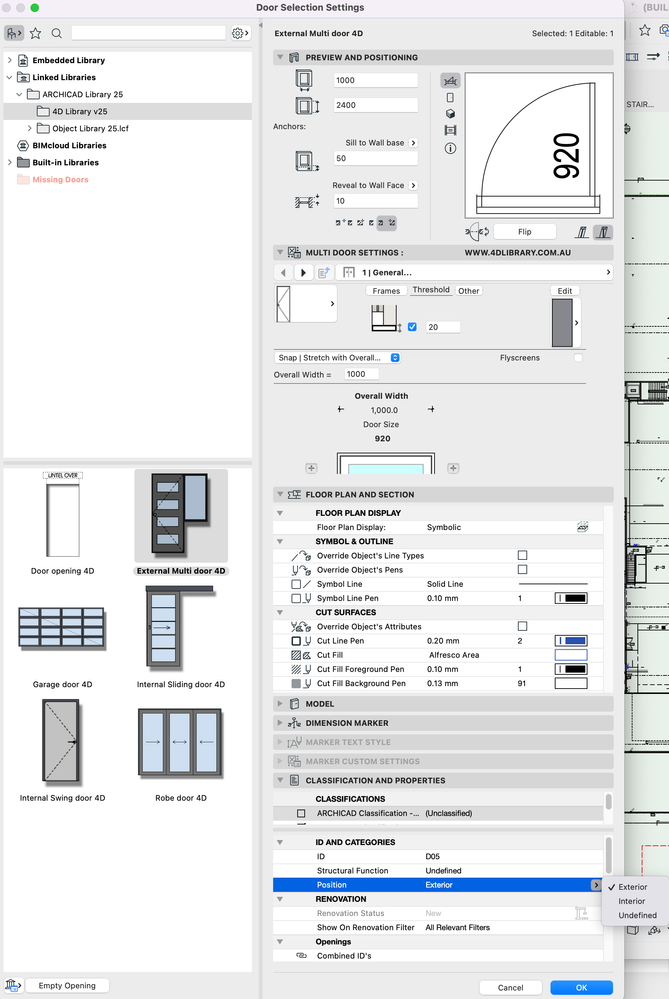
Task: Select the Garage door 4D thumbnail
Action: 62,628
